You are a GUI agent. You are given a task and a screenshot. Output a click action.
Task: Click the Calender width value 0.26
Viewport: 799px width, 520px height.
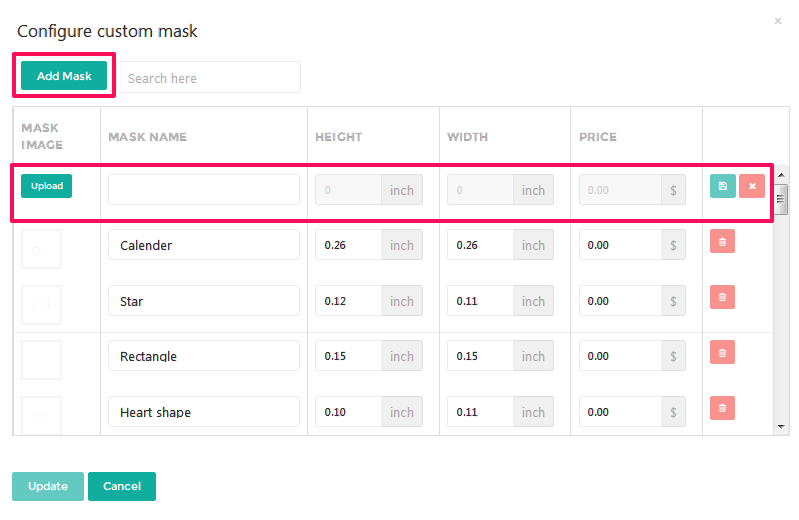[480, 245]
